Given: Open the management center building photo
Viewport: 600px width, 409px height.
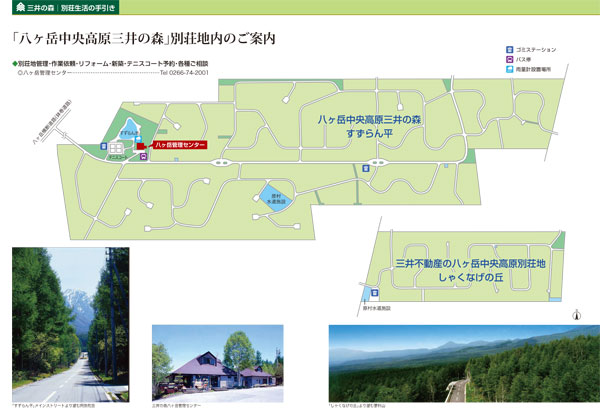Looking at the screenshot, I should click(x=218, y=363).
